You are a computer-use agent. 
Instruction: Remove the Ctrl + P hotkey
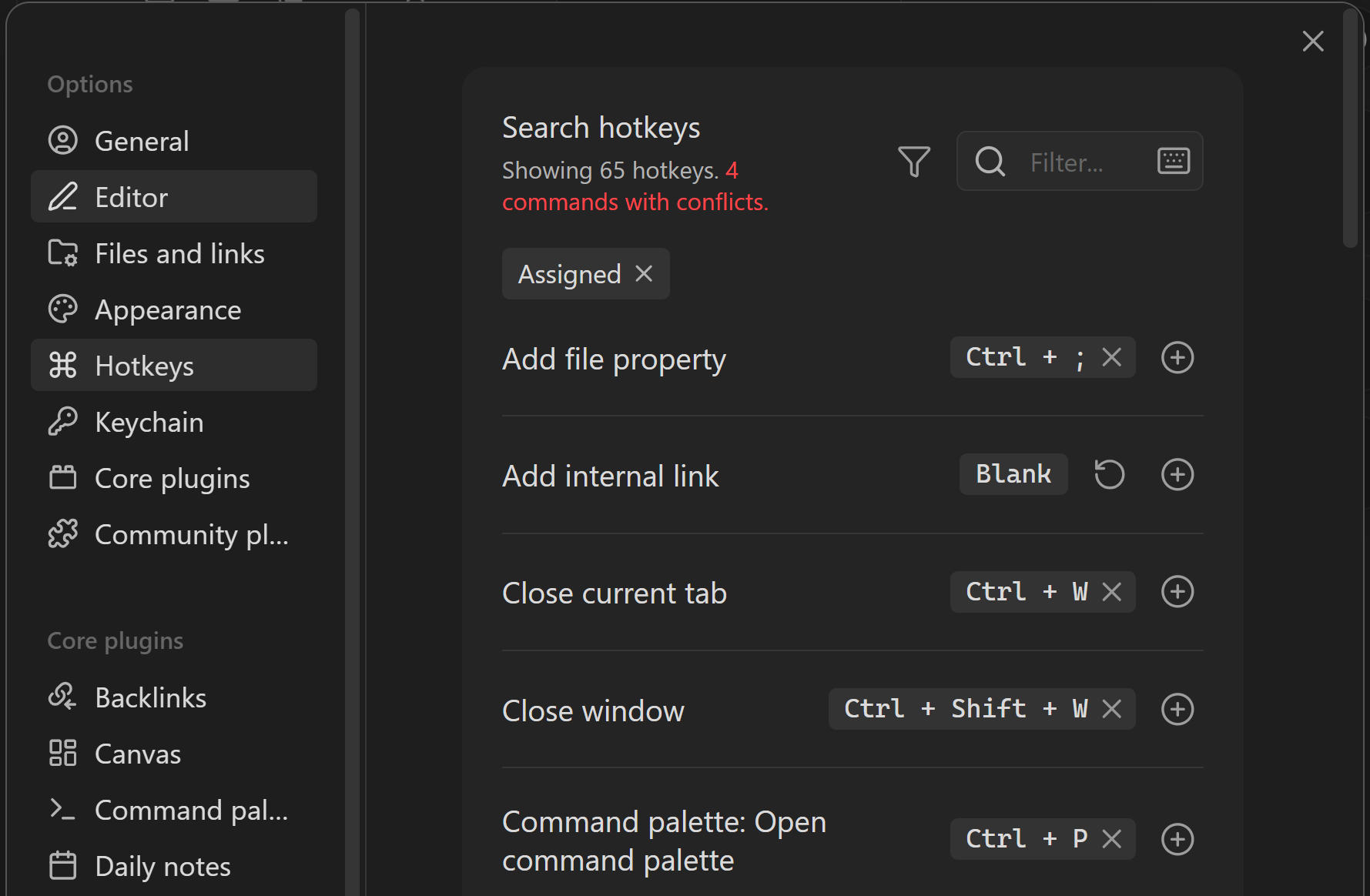tap(1111, 839)
